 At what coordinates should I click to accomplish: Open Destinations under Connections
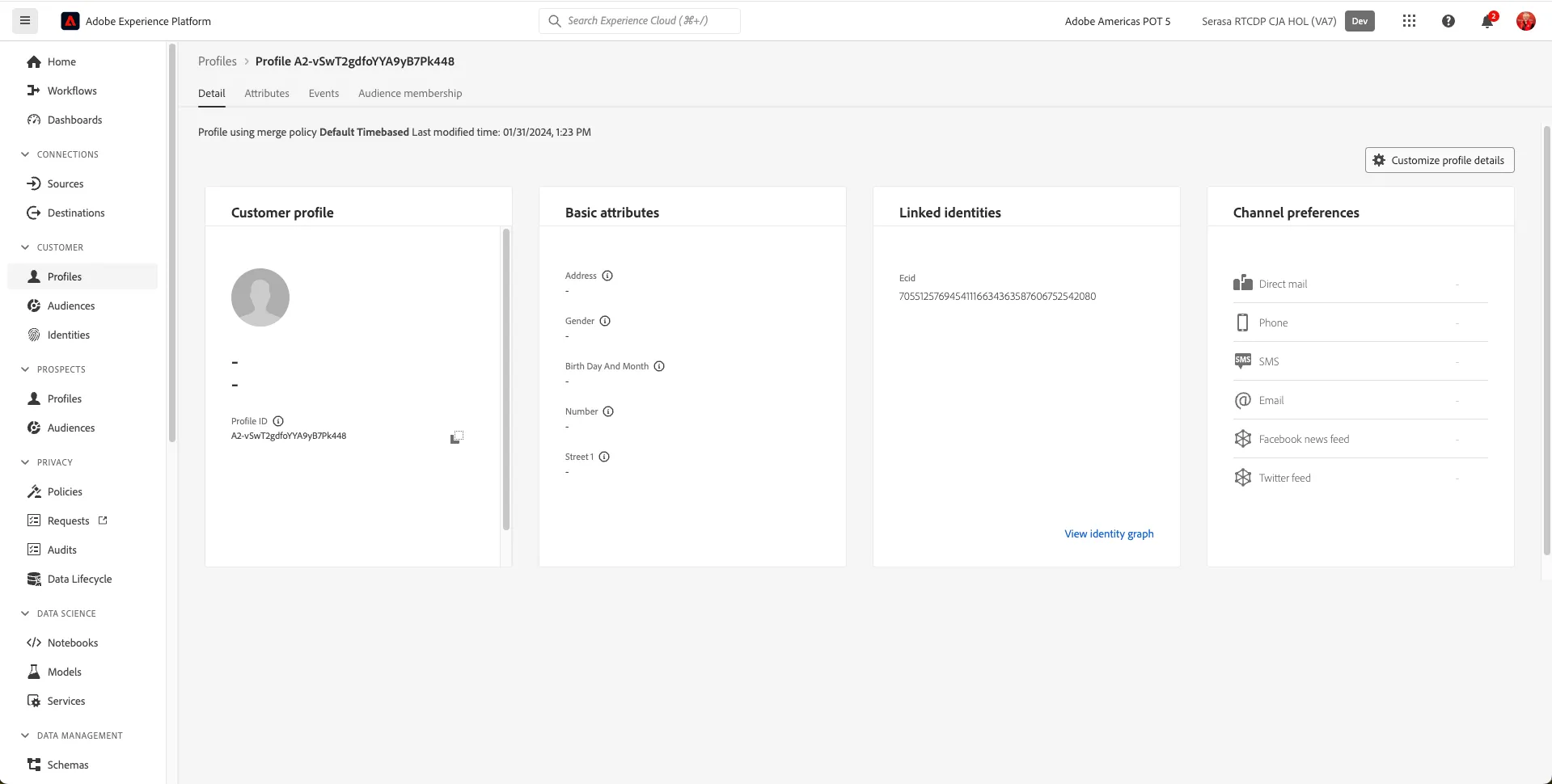tap(82, 213)
